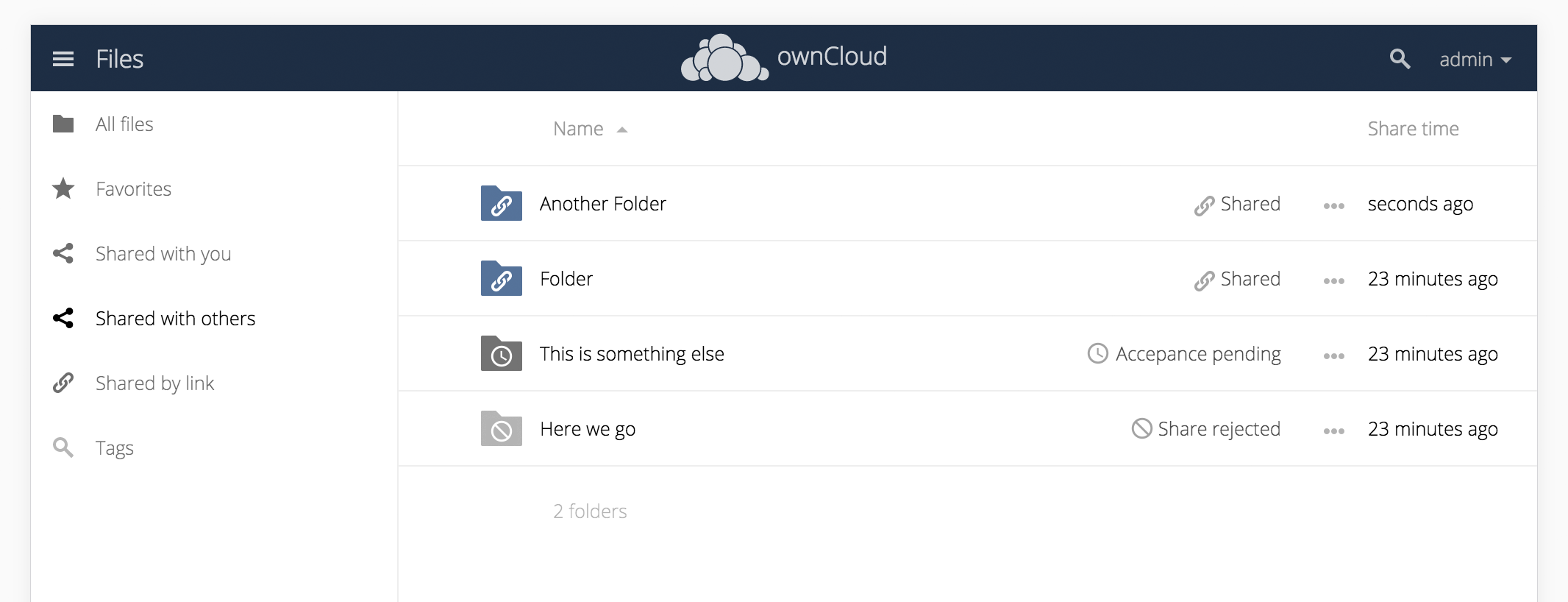The height and width of the screenshot is (602, 1568).
Task: Click the Another Folder link-folder icon
Action: 502,203
